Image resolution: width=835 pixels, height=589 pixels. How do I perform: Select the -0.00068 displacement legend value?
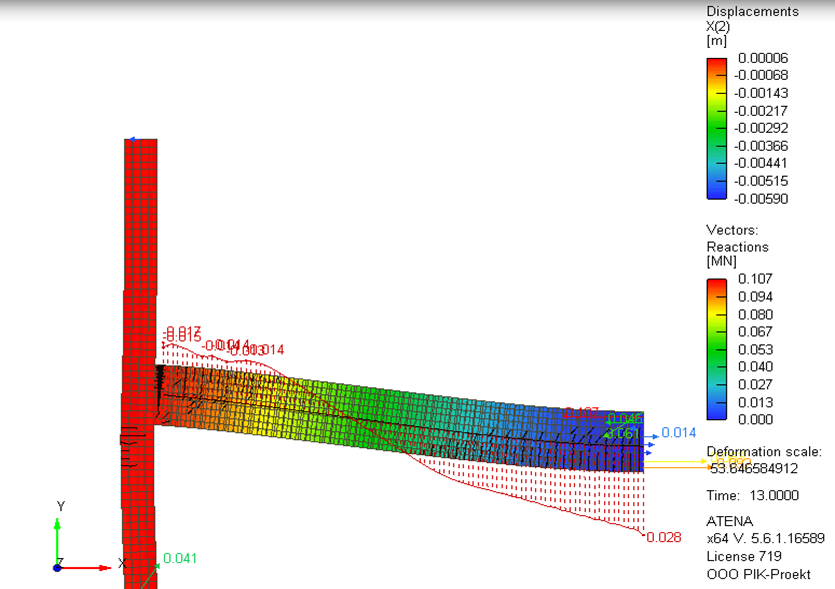pos(760,75)
